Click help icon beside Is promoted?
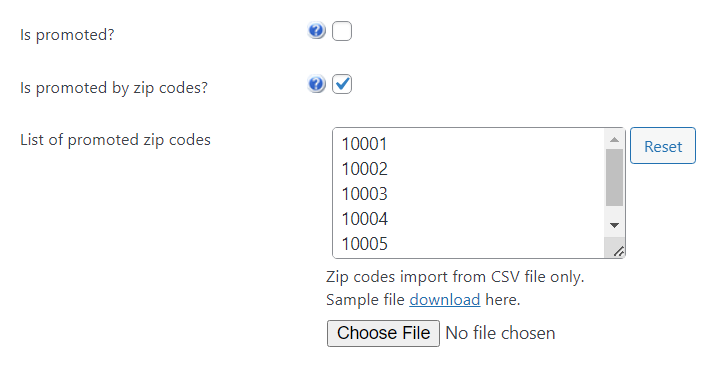Viewport: 720px width, 370px height. (316, 31)
